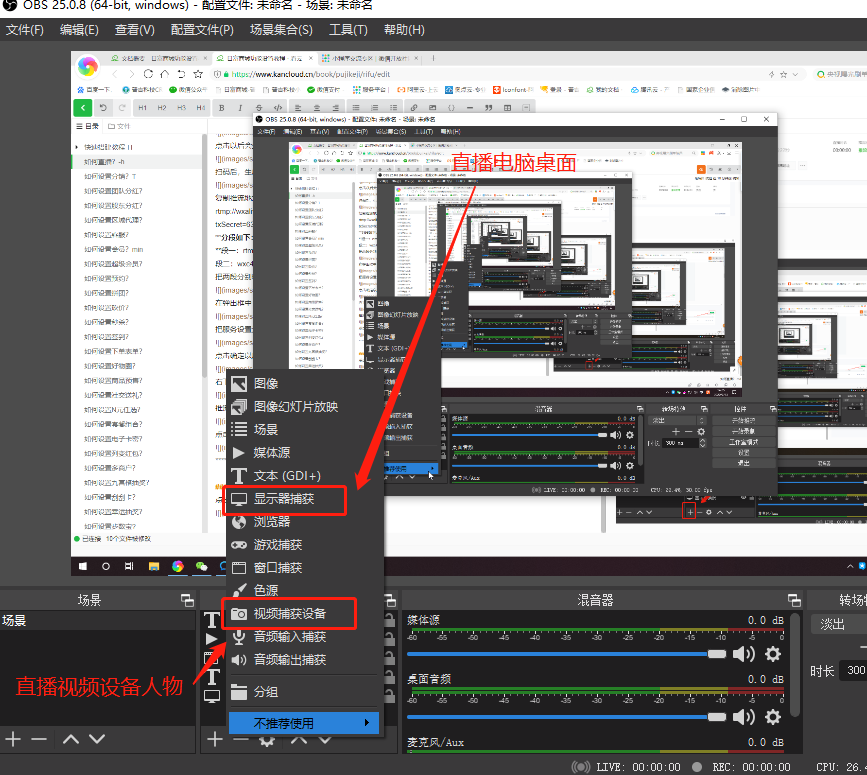Remove selected scene with minus button
The image size is (867, 775).
tap(39, 739)
